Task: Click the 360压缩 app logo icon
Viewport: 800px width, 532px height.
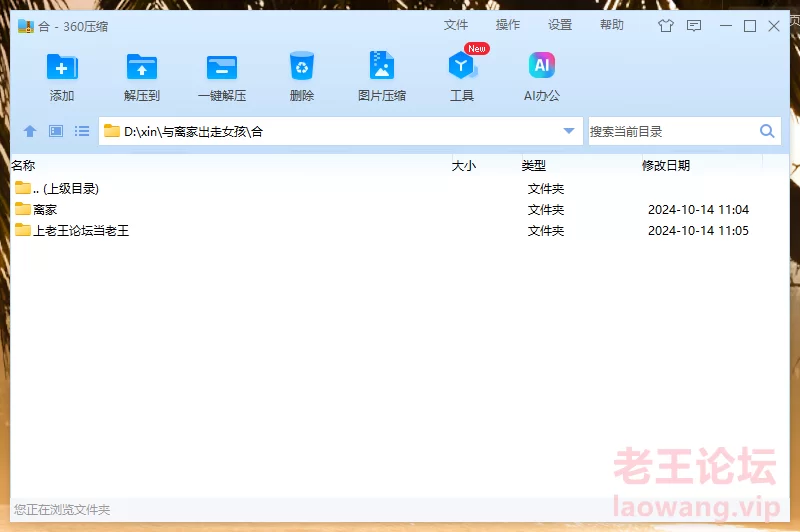Action: [x=26, y=26]
